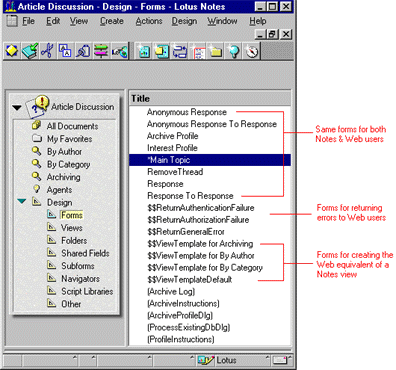396x370 pixels.
Task: Select Other under Design
Action: 71,304
